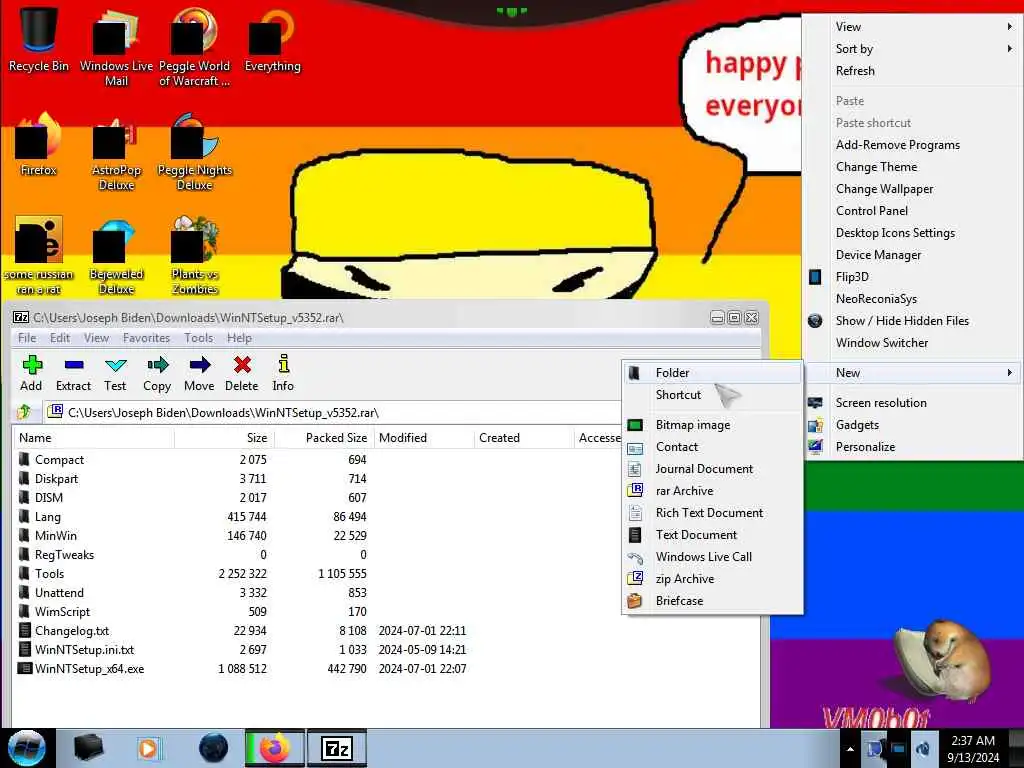
Task: Open the clock showing 2:37 AM
Action: [973, 749]
